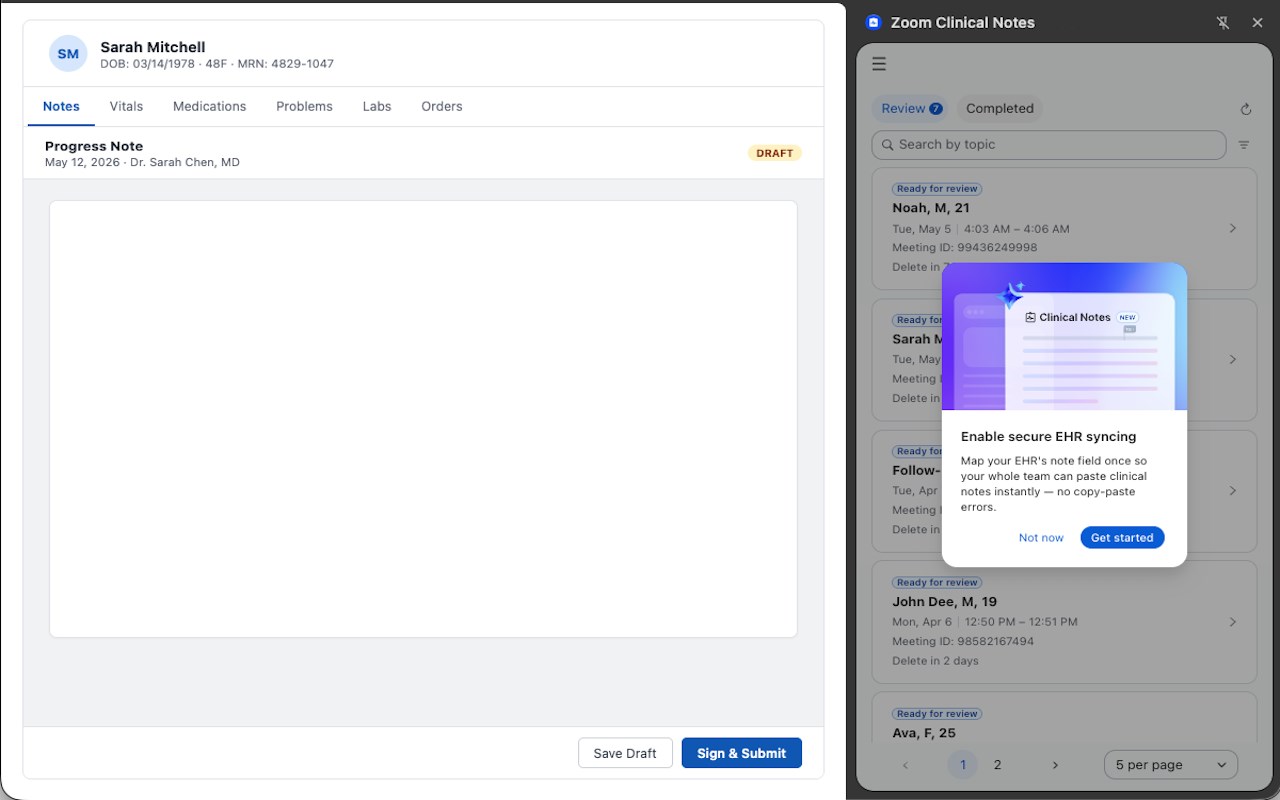Viewport: 1280px width, 800px height.
Task: Click the Ready for review badge on John Dee's card
Action: click(937, 583)
